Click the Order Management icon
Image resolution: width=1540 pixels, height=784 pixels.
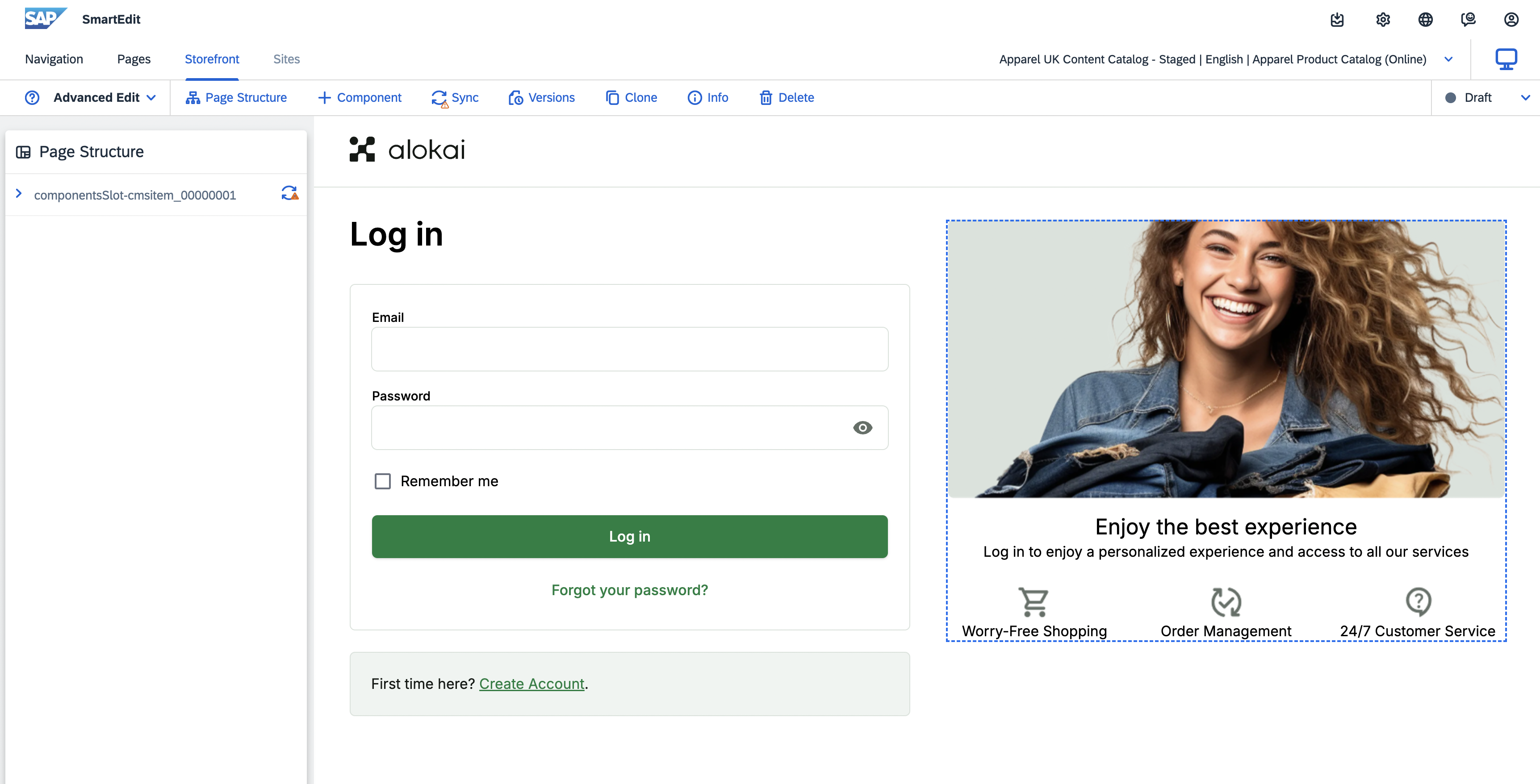(x=1226, y=602)
